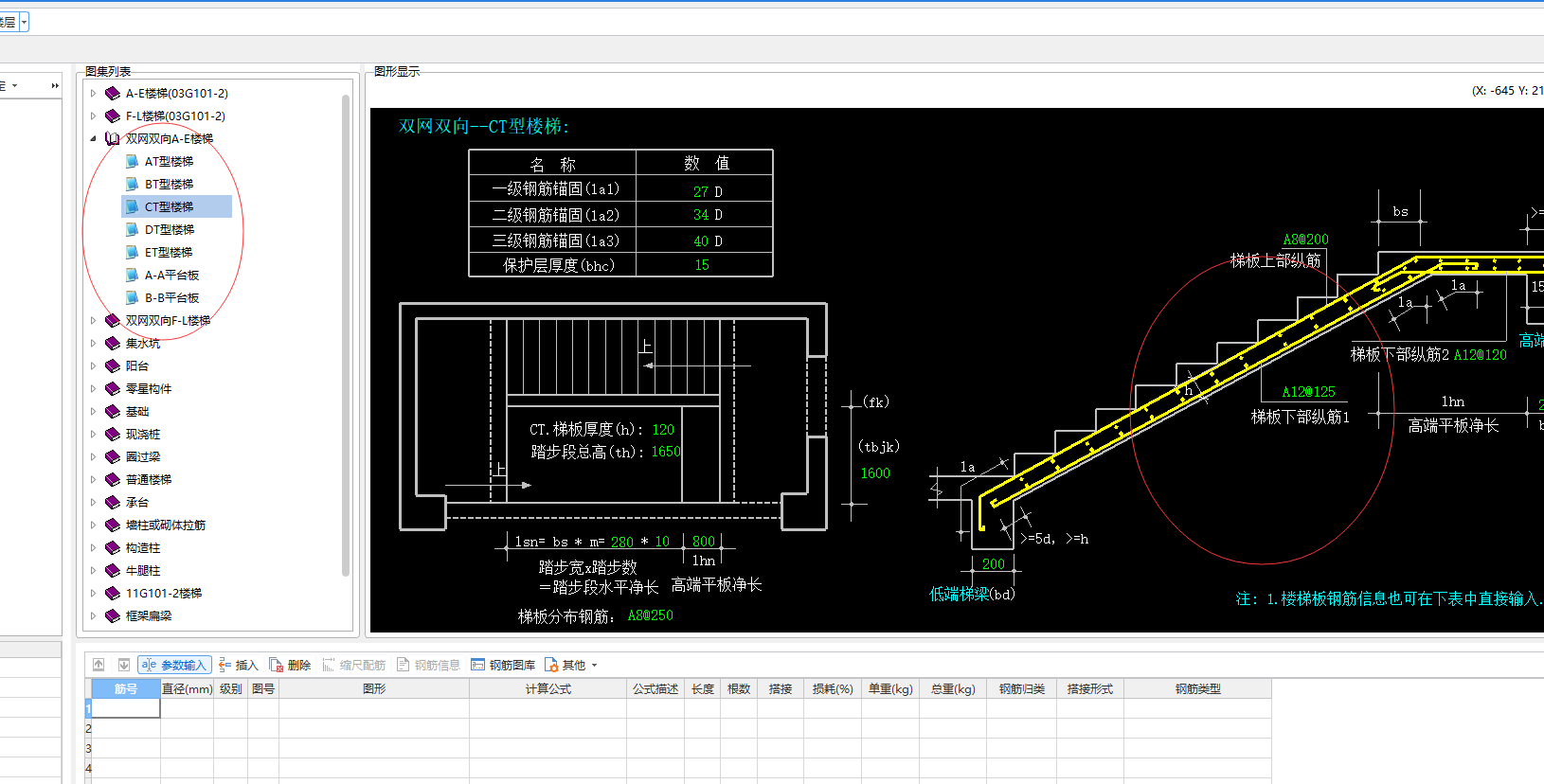Edit the low-end beam width value 200
This screenshot has width=1544, height=784.
pyautogui.click(x=994, y=564)
